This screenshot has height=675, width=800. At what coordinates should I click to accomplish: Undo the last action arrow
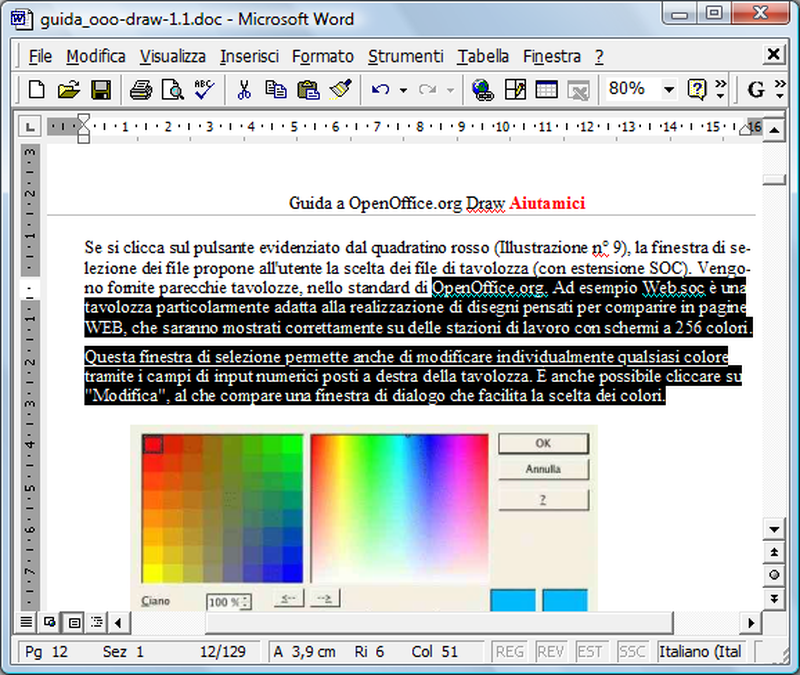[x=381, y=90]
